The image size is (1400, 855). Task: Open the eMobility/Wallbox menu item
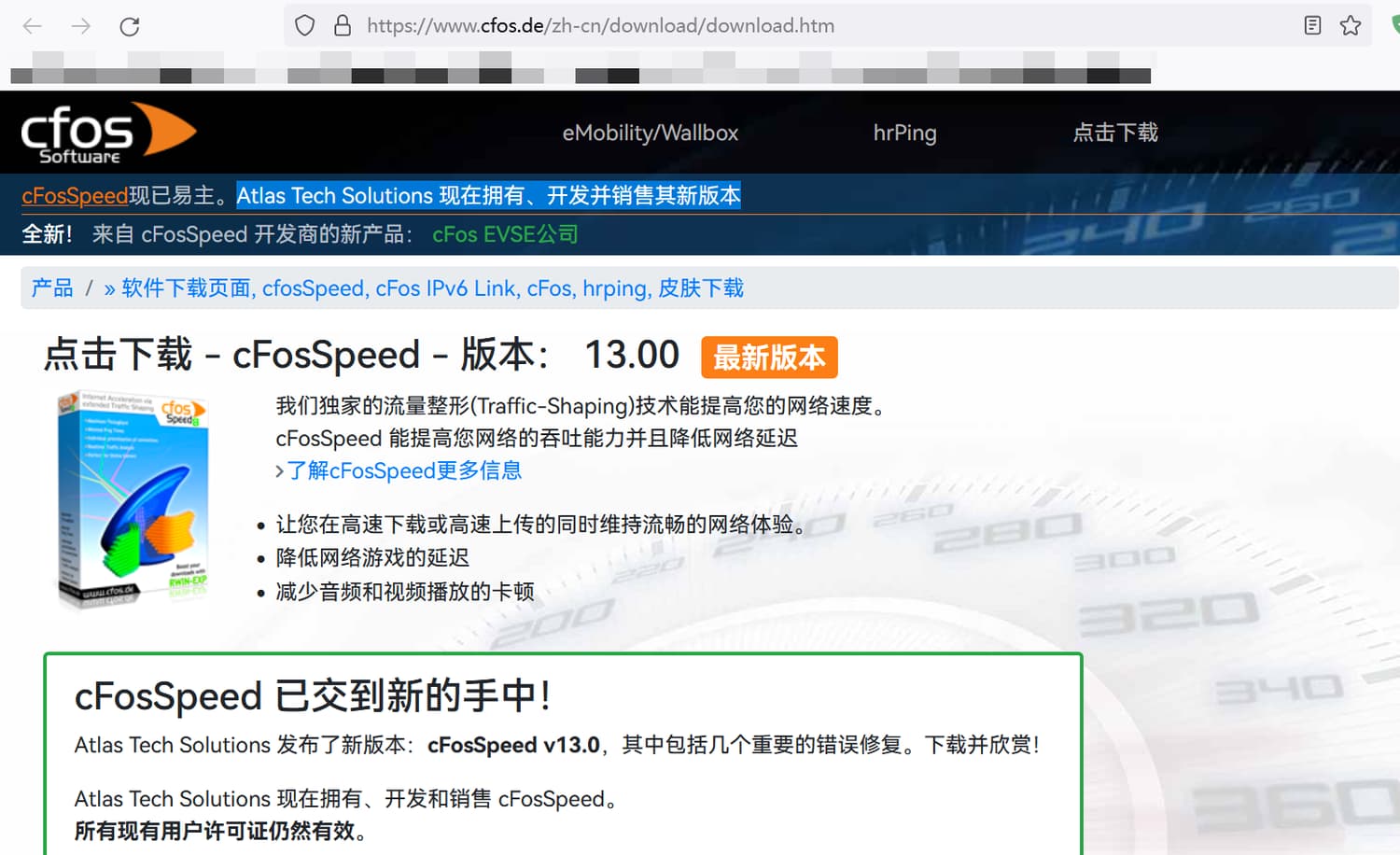pos(651,133)
